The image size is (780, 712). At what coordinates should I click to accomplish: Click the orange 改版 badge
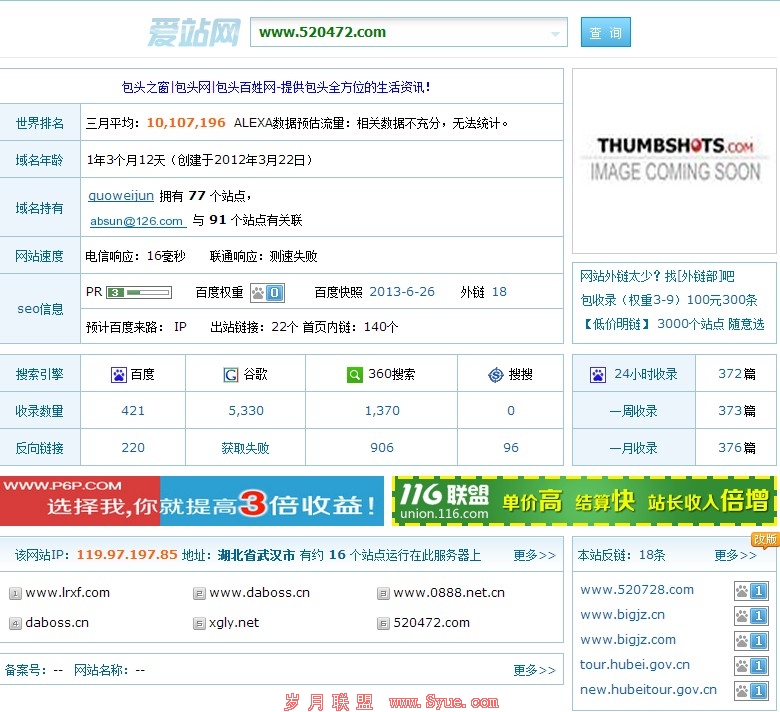[765, 539]
